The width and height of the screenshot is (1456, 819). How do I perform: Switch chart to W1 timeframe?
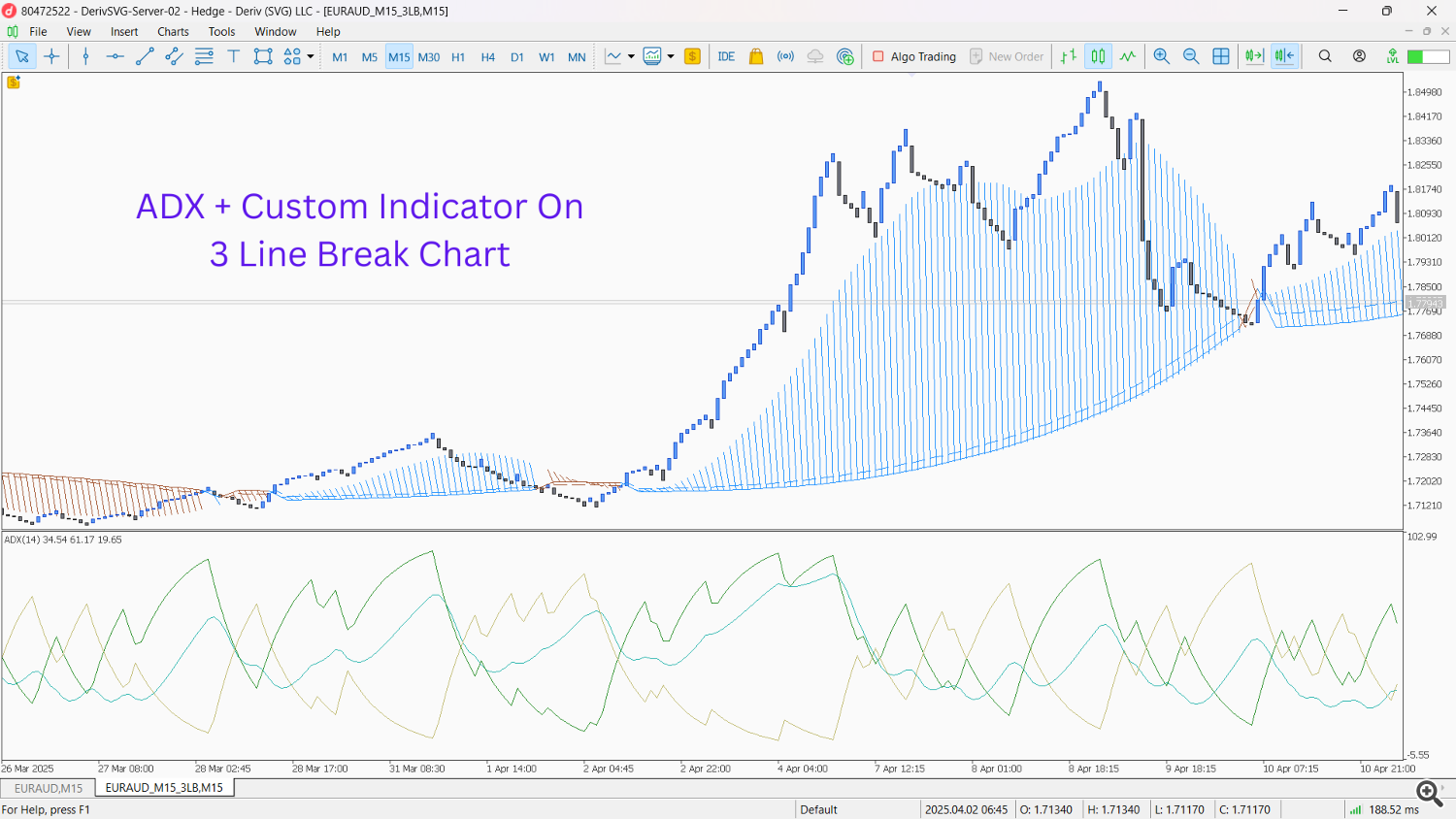pyautogui.click(x=547, y=57)
